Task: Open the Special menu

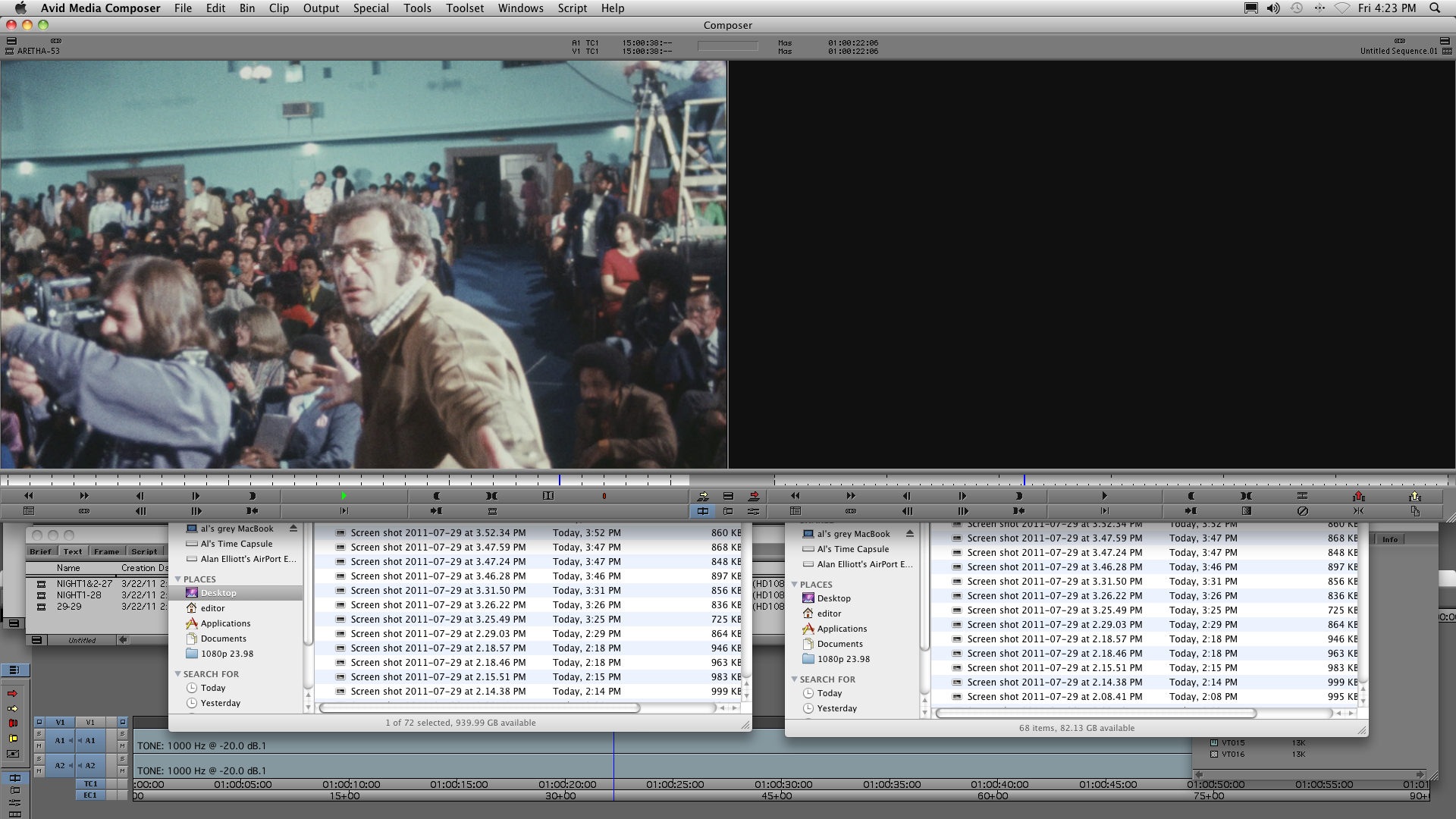Action: coord(370,8)
